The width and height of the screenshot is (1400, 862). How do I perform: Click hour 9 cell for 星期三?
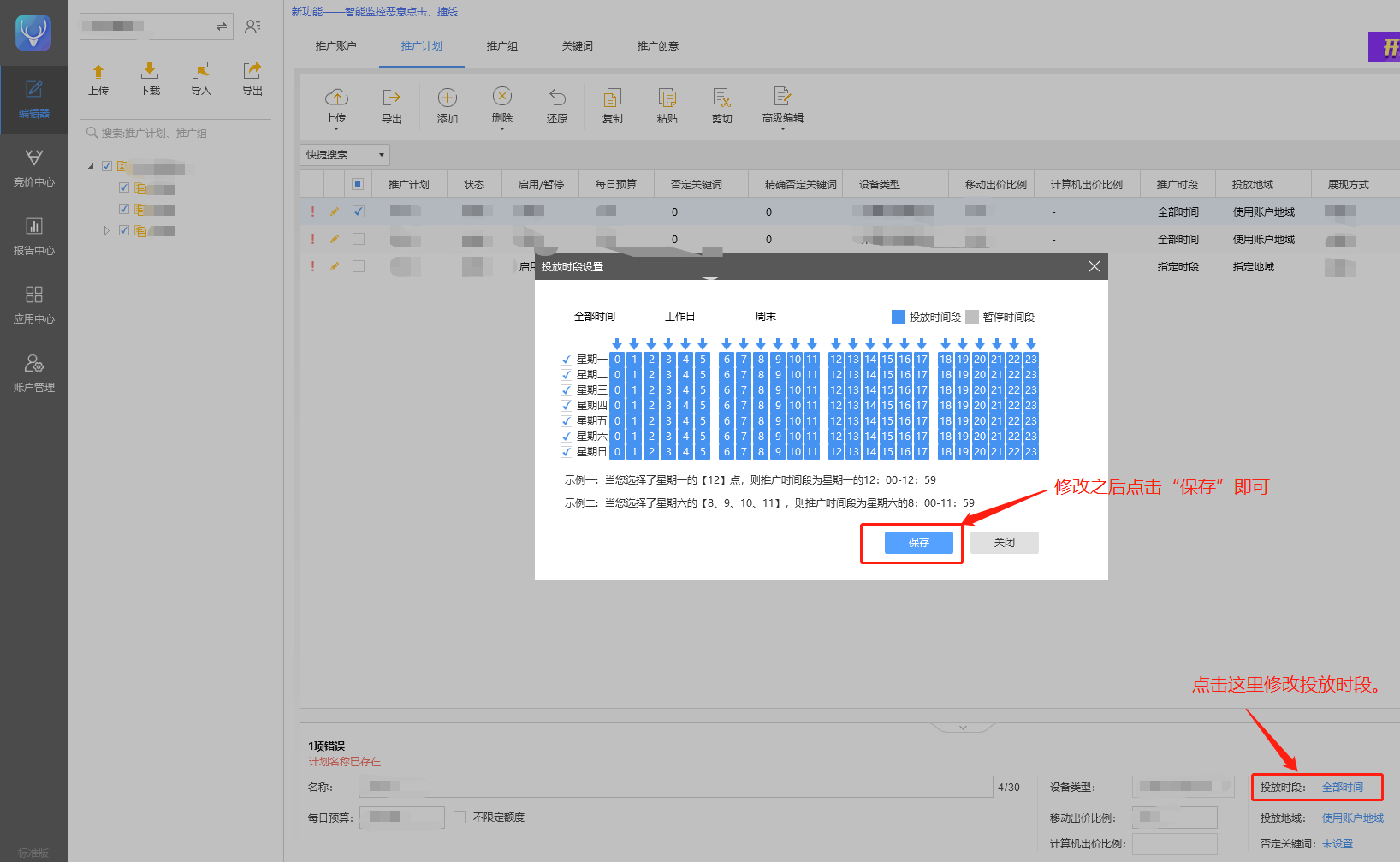[x=778, y=390]
